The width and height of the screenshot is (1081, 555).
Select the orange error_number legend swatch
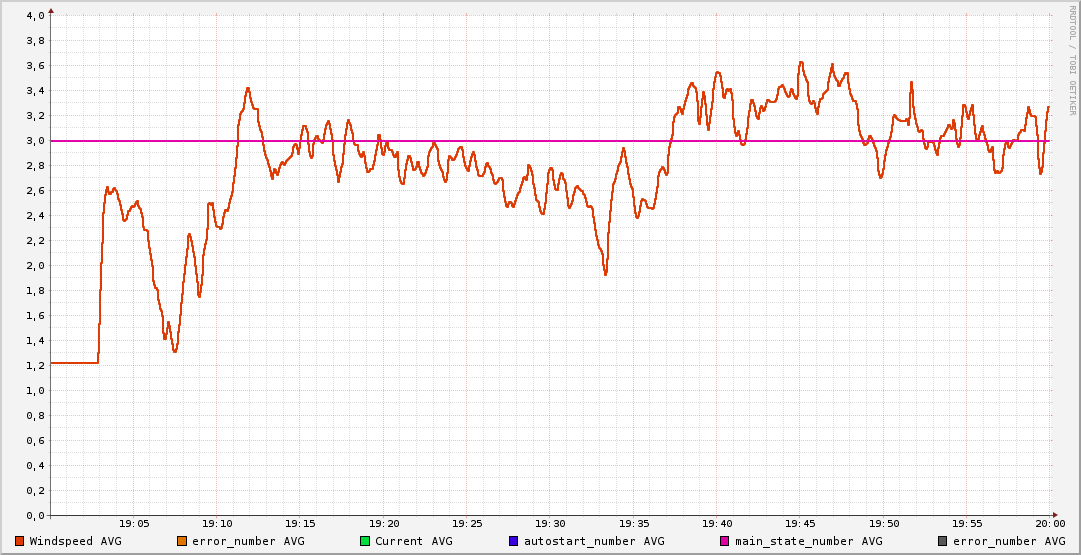pos(182,541)
